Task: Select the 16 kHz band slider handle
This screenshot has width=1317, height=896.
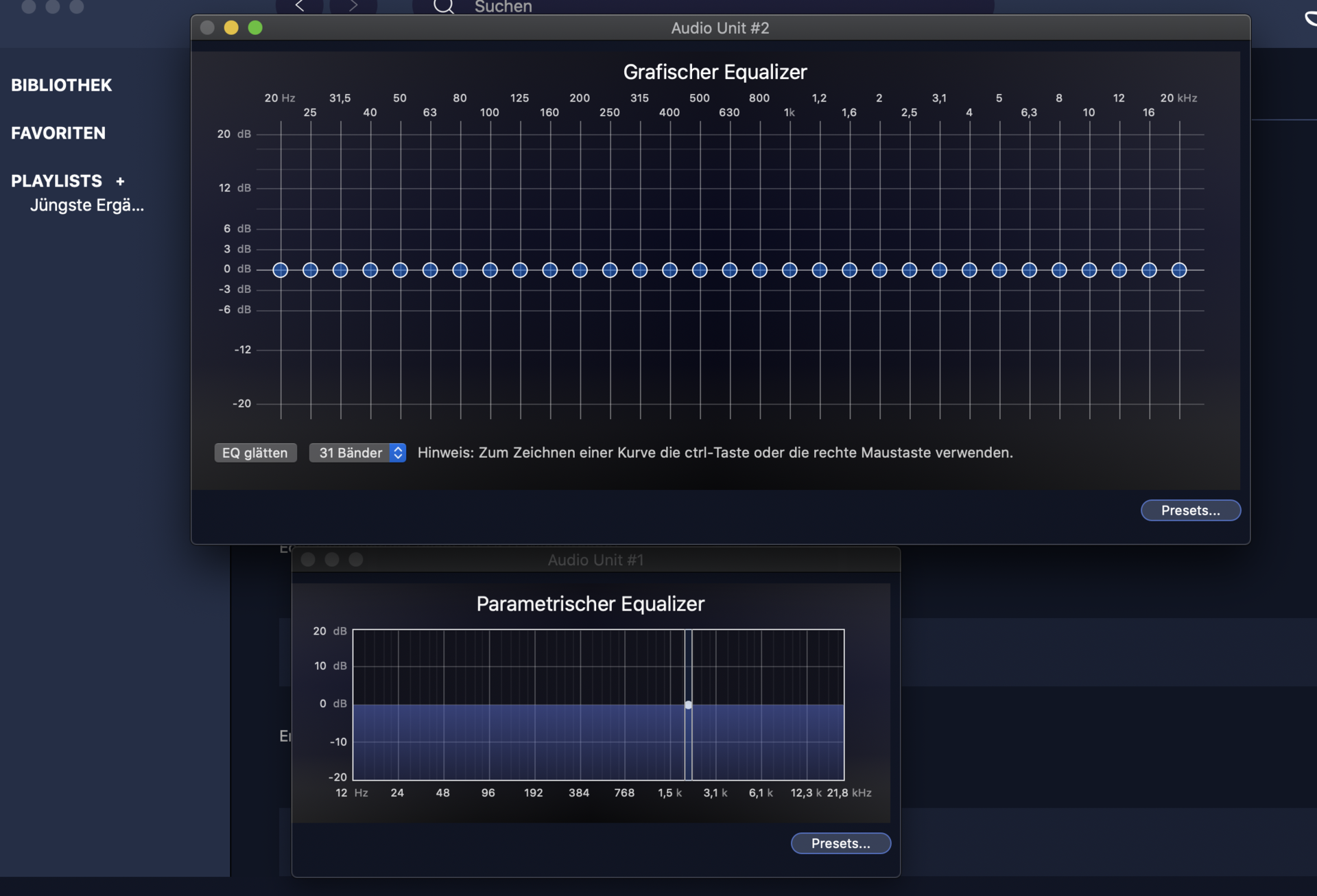Action: 1149,270
